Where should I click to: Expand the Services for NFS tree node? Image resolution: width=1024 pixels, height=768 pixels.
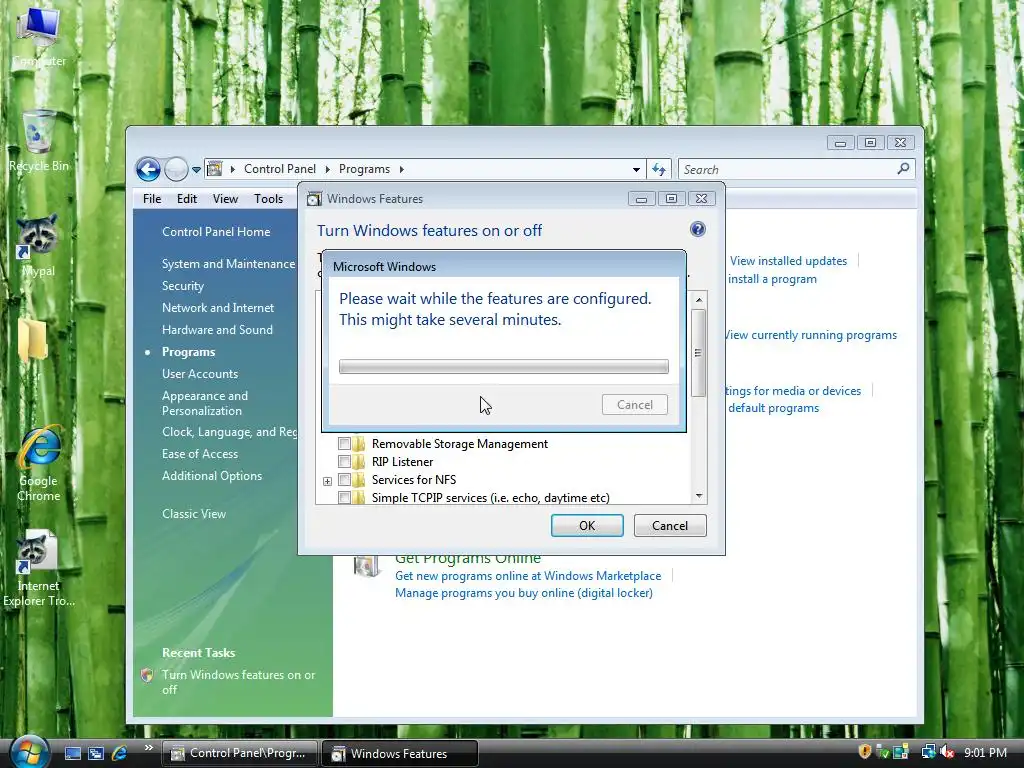point(327,481)
